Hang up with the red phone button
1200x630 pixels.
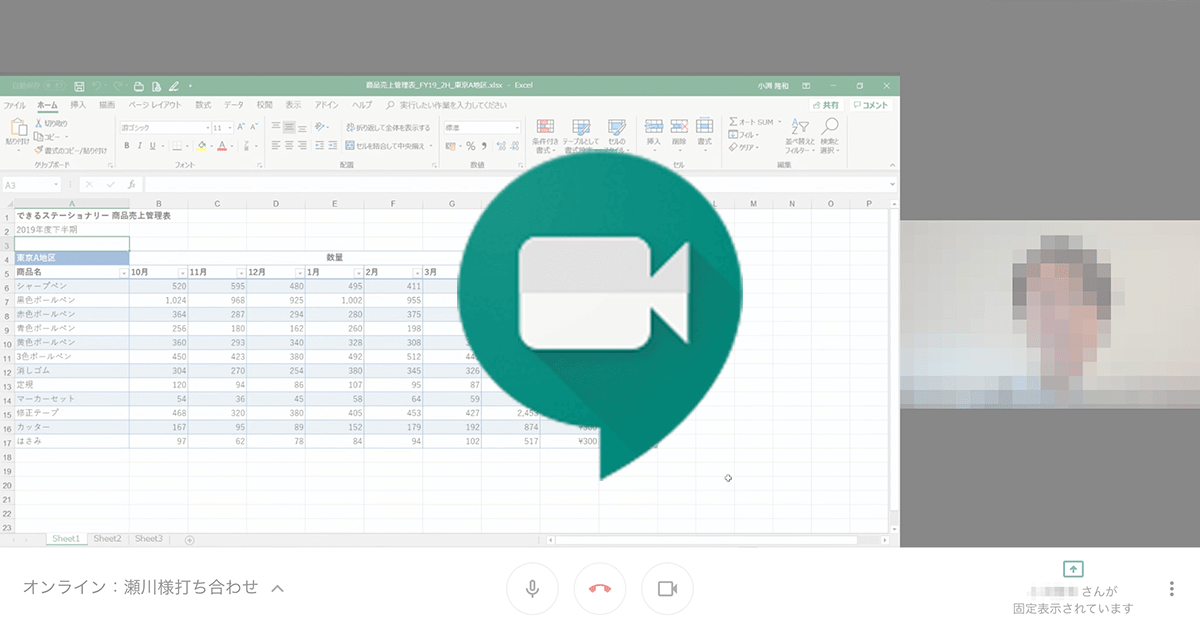[x=600, y=588]
